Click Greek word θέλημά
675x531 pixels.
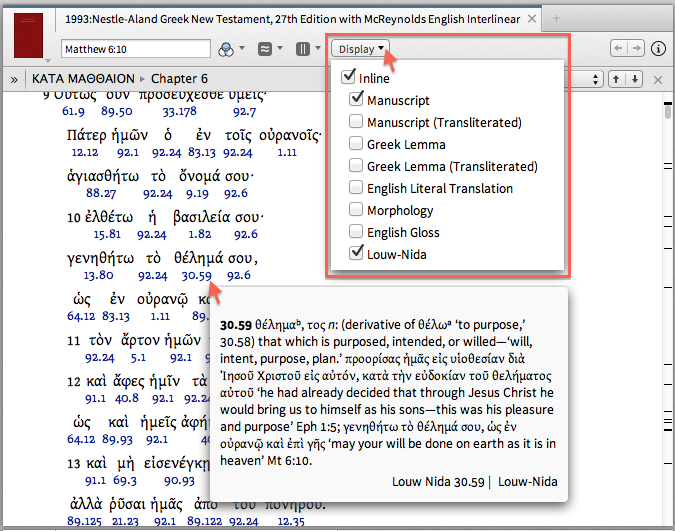198,258
